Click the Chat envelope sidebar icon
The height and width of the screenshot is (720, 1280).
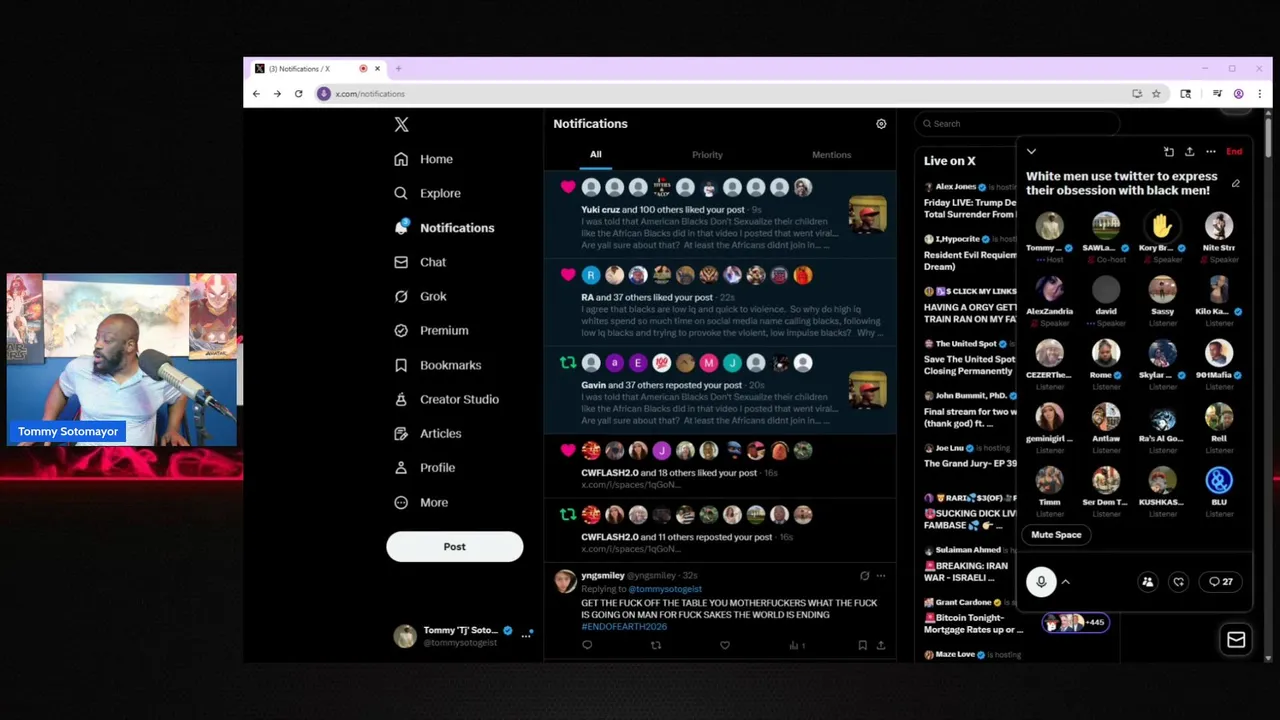[401, 262]
